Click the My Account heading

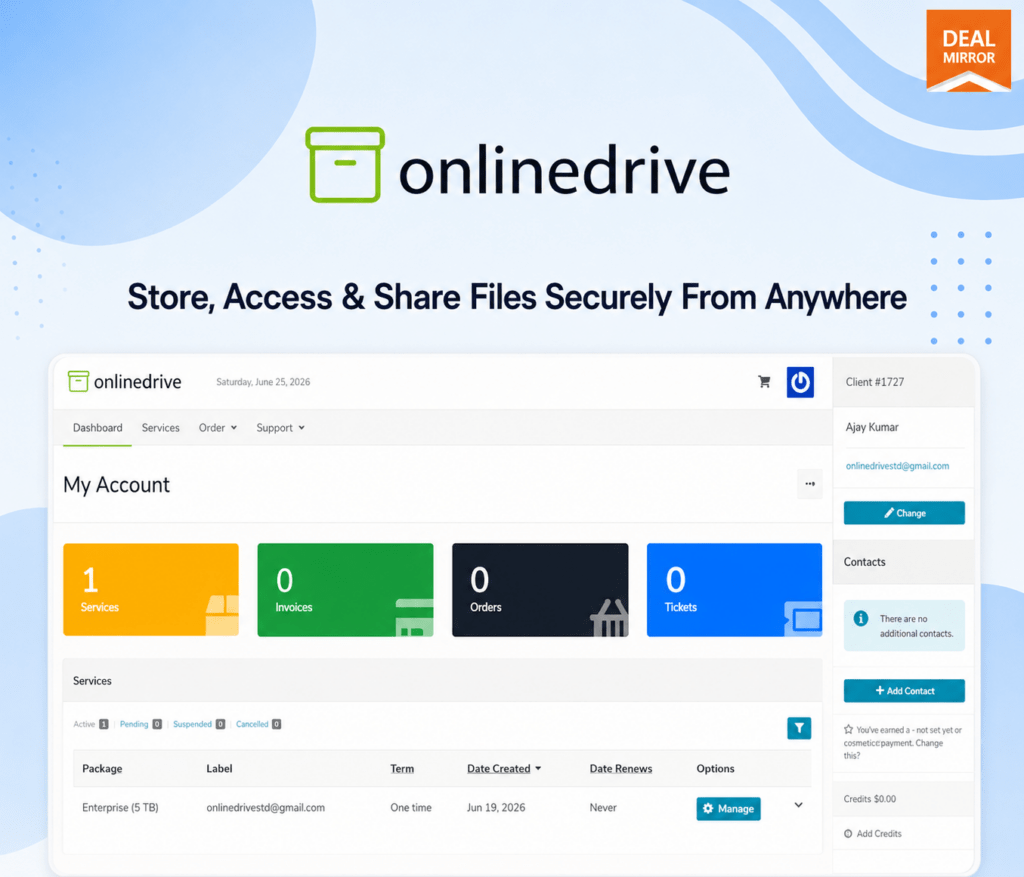116,485
